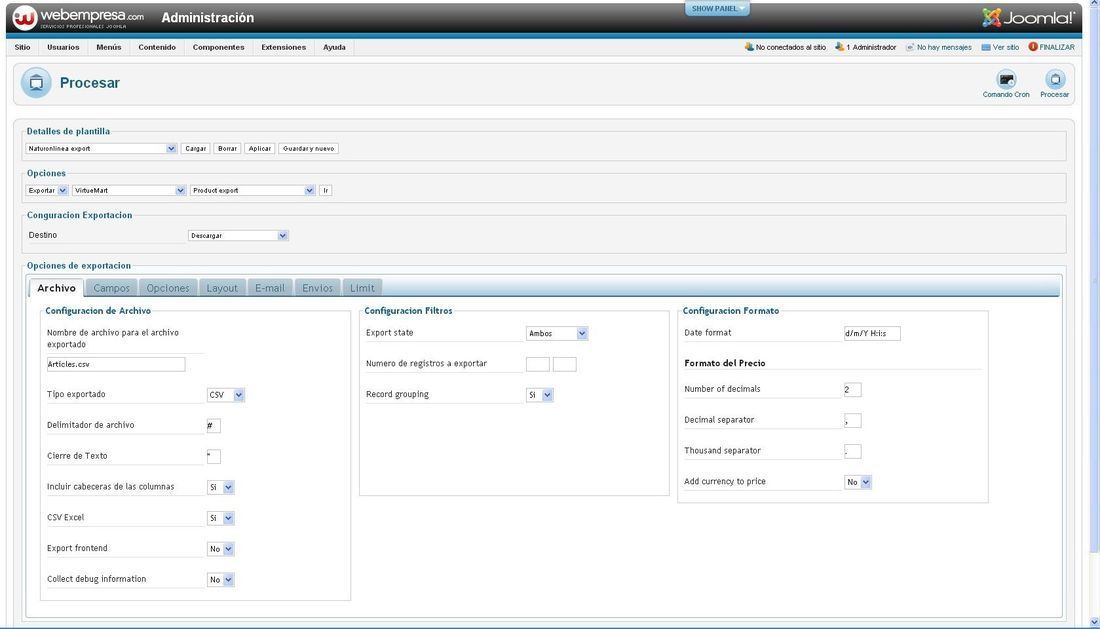
Task: Click the Aplicar button
Action: (260, 149)
